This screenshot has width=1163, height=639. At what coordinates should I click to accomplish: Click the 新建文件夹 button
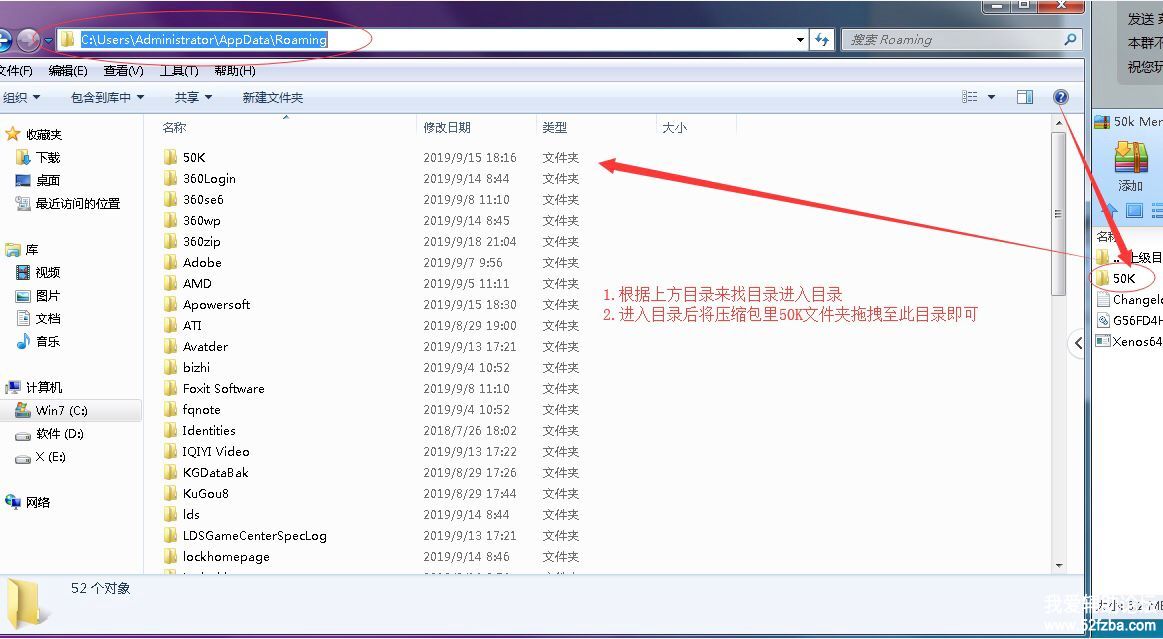(x=272, y=97)
